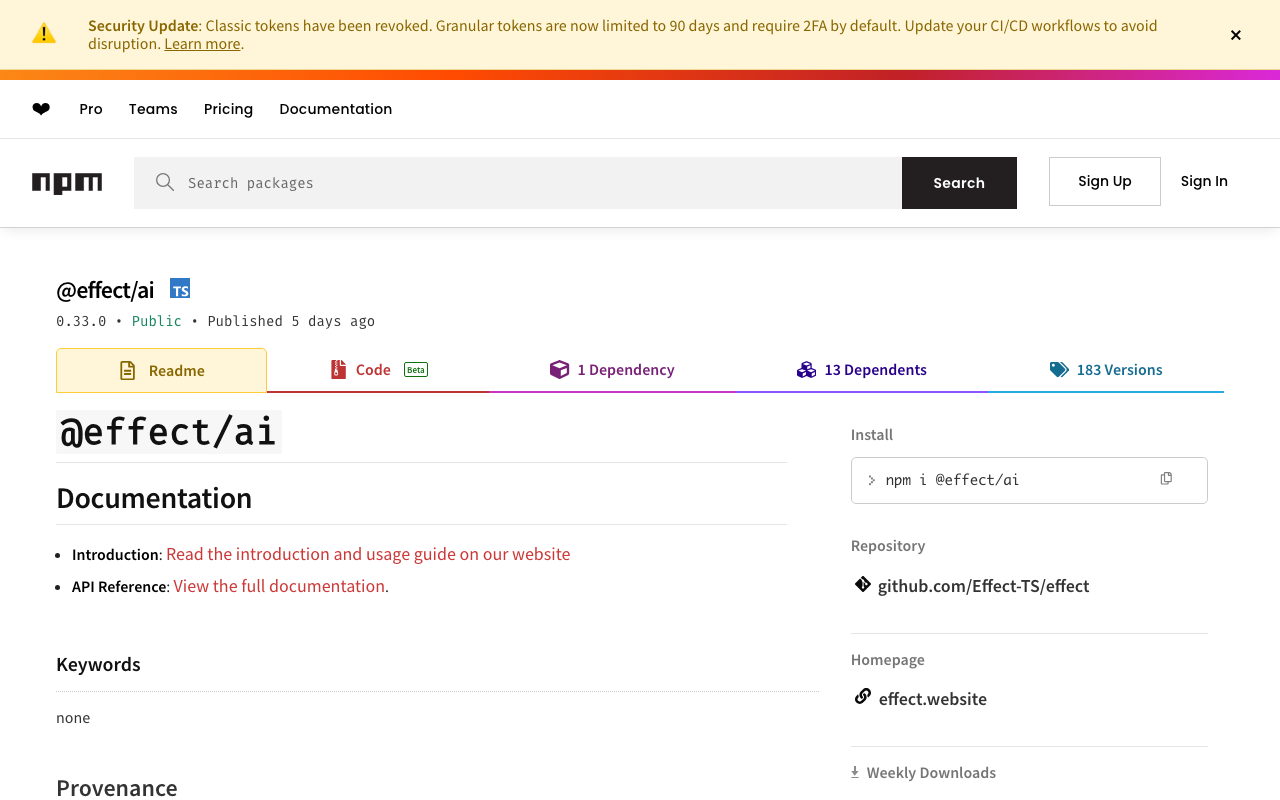Open the Documentation nav link

point(336,109)
